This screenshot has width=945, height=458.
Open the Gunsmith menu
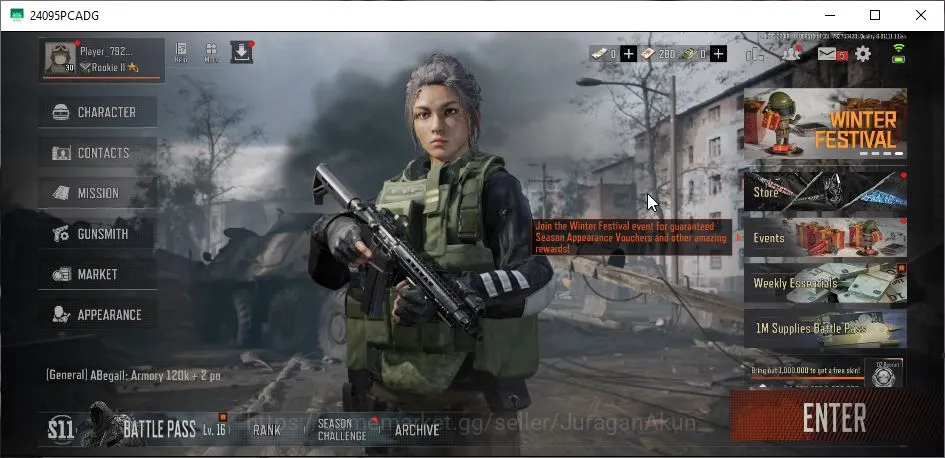tap(98, 234)
